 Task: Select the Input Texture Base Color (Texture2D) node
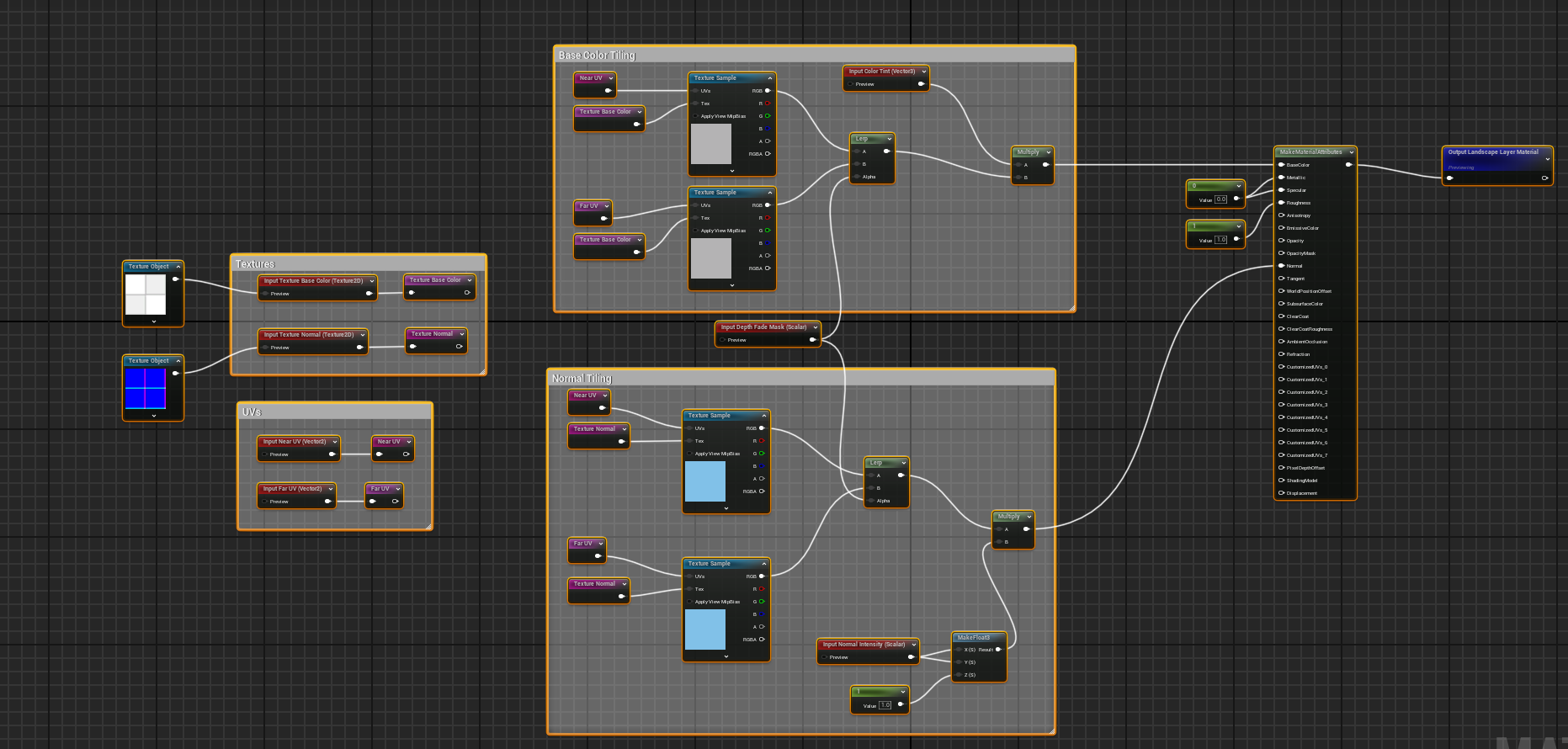pos(313,281)
